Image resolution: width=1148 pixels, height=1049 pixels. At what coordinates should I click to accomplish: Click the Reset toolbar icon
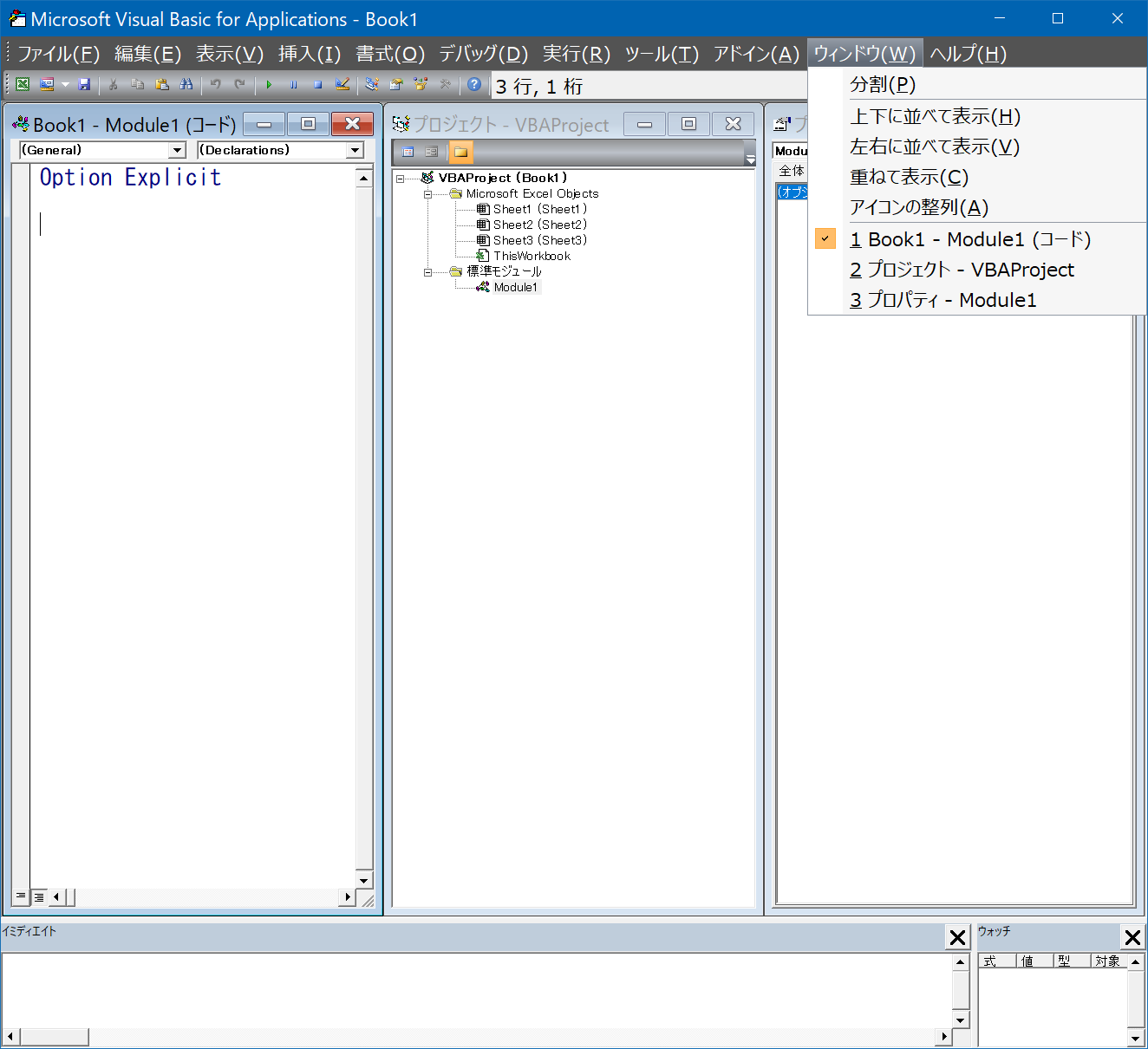318,84
